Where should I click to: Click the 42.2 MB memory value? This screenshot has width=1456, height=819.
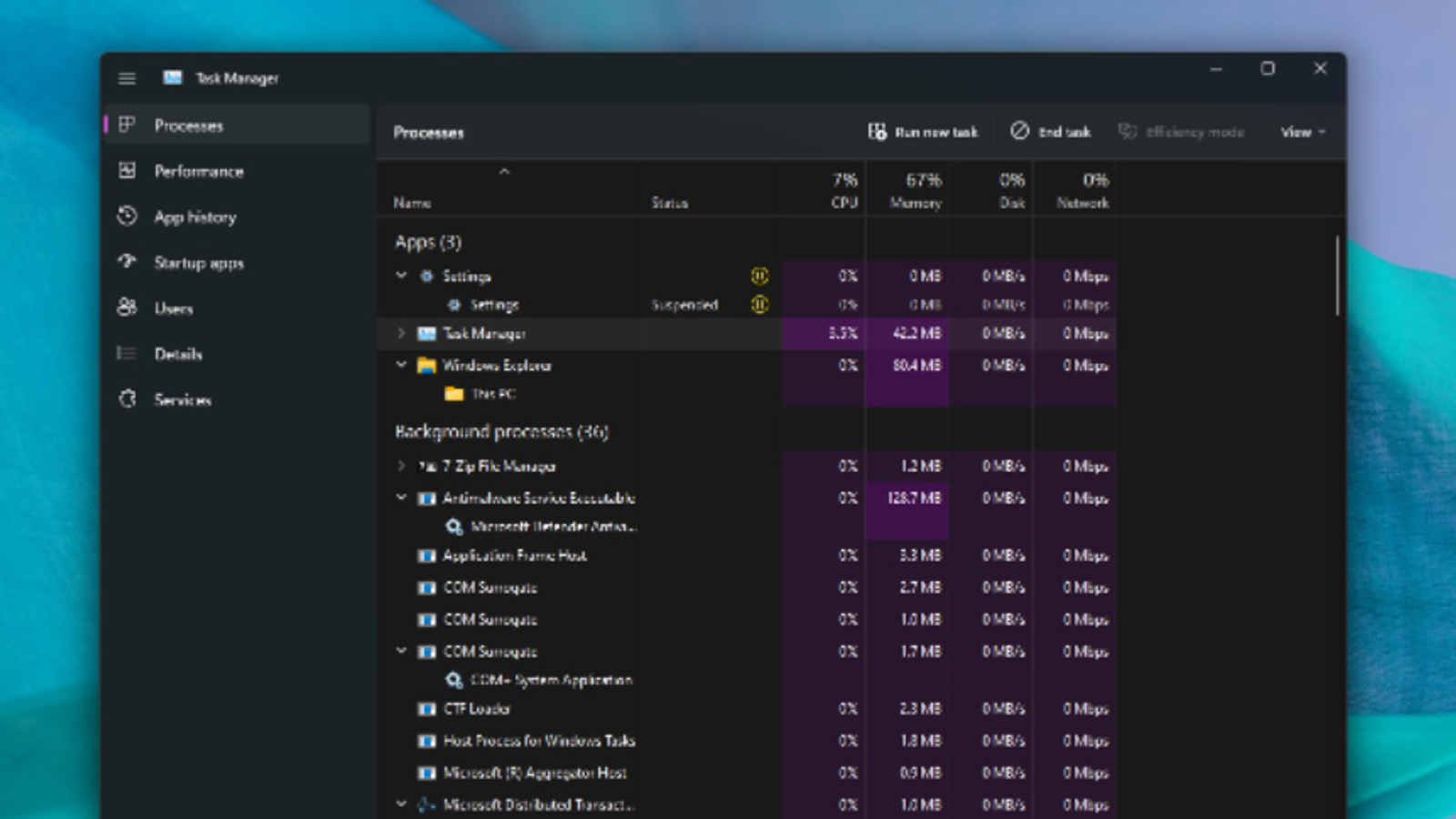click(916, 334)
